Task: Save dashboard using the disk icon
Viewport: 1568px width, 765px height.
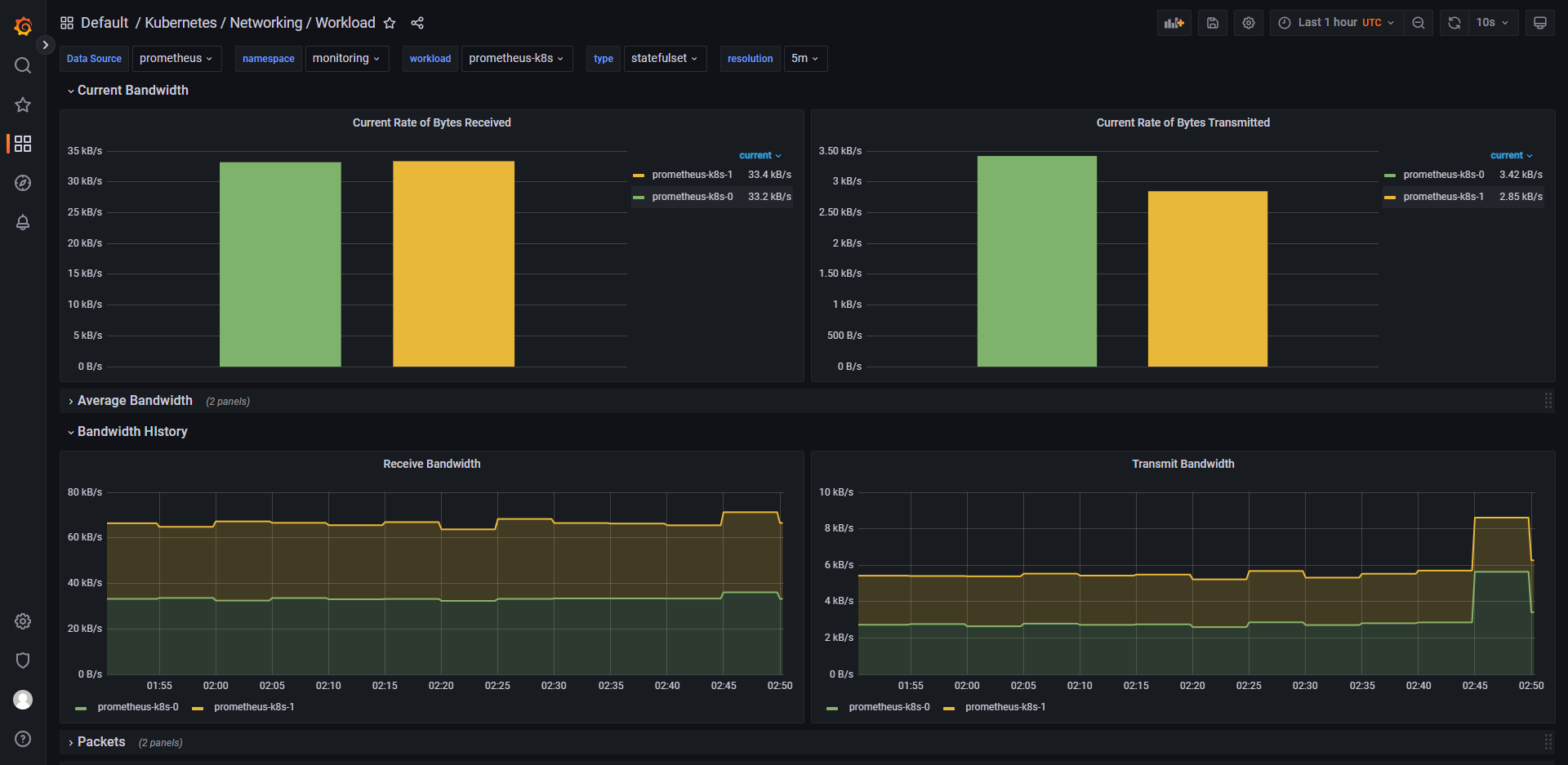Action: point(1213,23)
